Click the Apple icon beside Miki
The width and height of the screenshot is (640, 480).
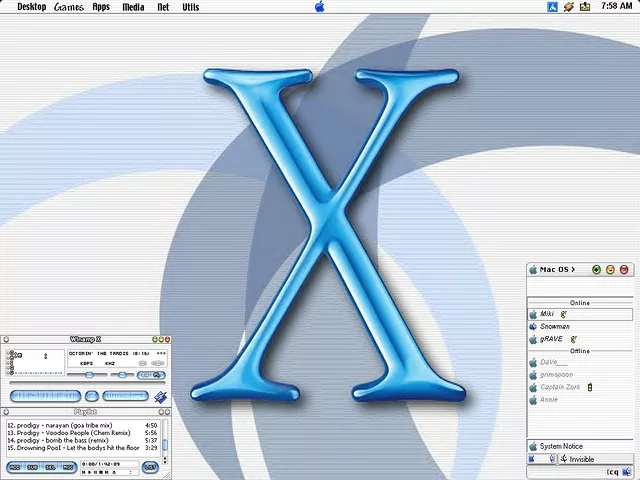coord(533,314)
